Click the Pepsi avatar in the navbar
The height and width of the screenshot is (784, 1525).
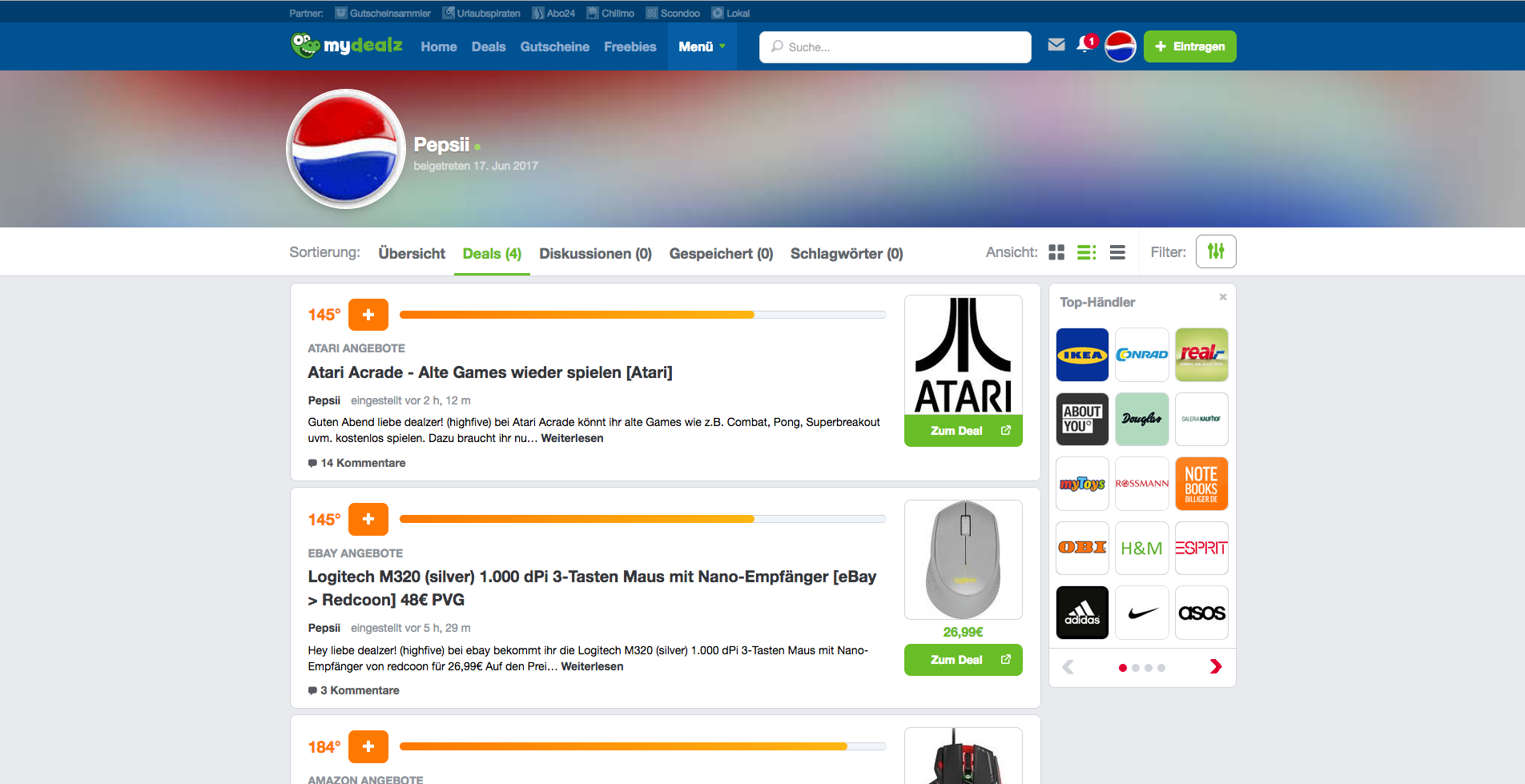point(1120,46)
